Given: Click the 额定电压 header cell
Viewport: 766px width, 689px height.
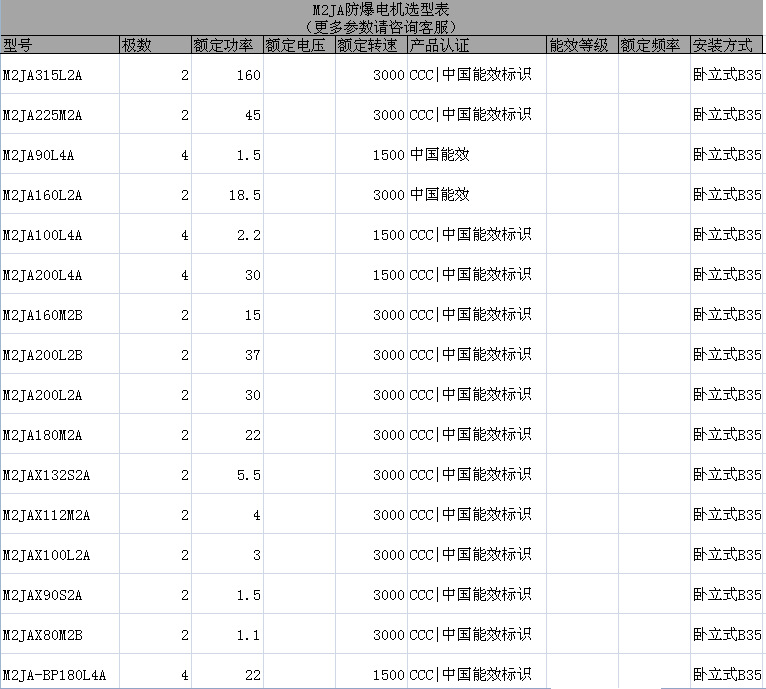Looking at the screenshot, I should 298,46.
